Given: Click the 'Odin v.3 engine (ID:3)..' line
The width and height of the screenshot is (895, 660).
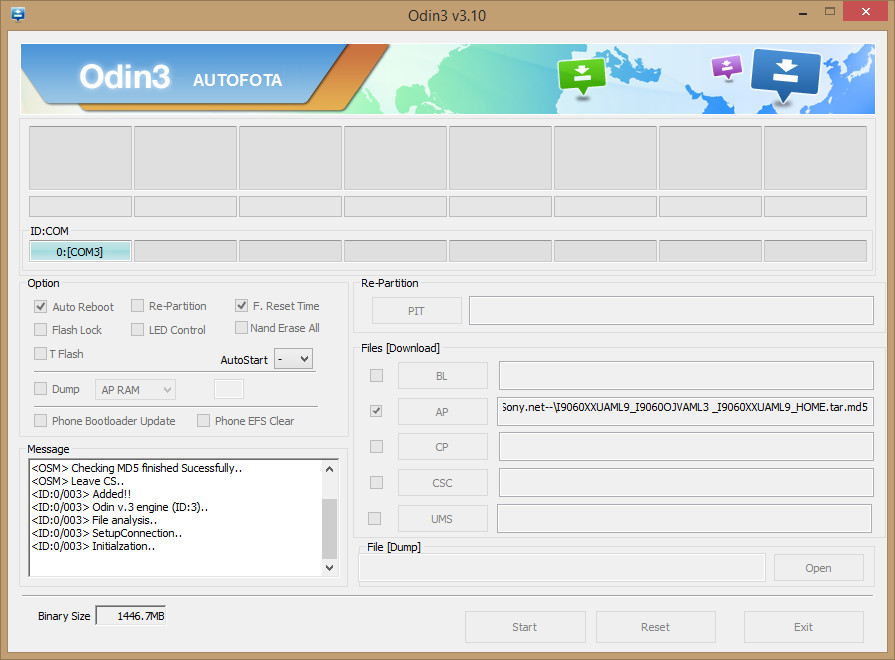Looking at the screenshot, I should pyautogui.click(x=120, y=508).
